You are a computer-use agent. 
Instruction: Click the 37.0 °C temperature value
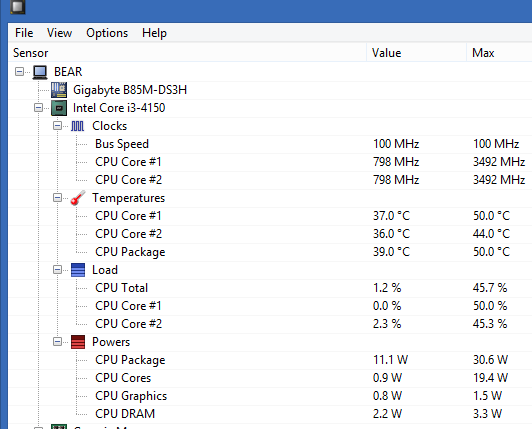tap(391, 216)
